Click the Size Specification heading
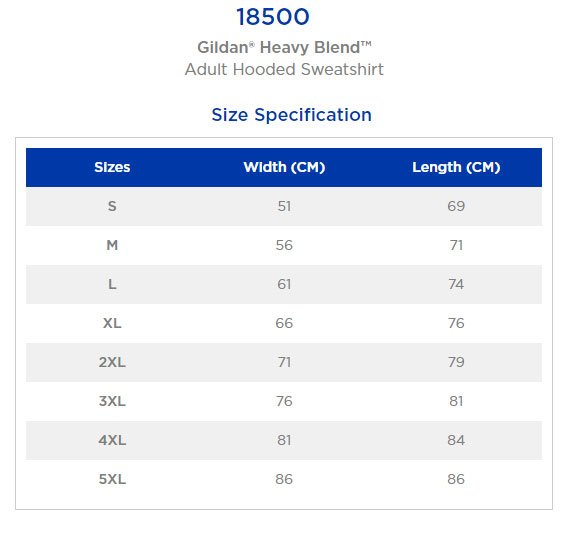Image resolution: width=568 pixels, height=534 pixels. [x=292, y=115]
